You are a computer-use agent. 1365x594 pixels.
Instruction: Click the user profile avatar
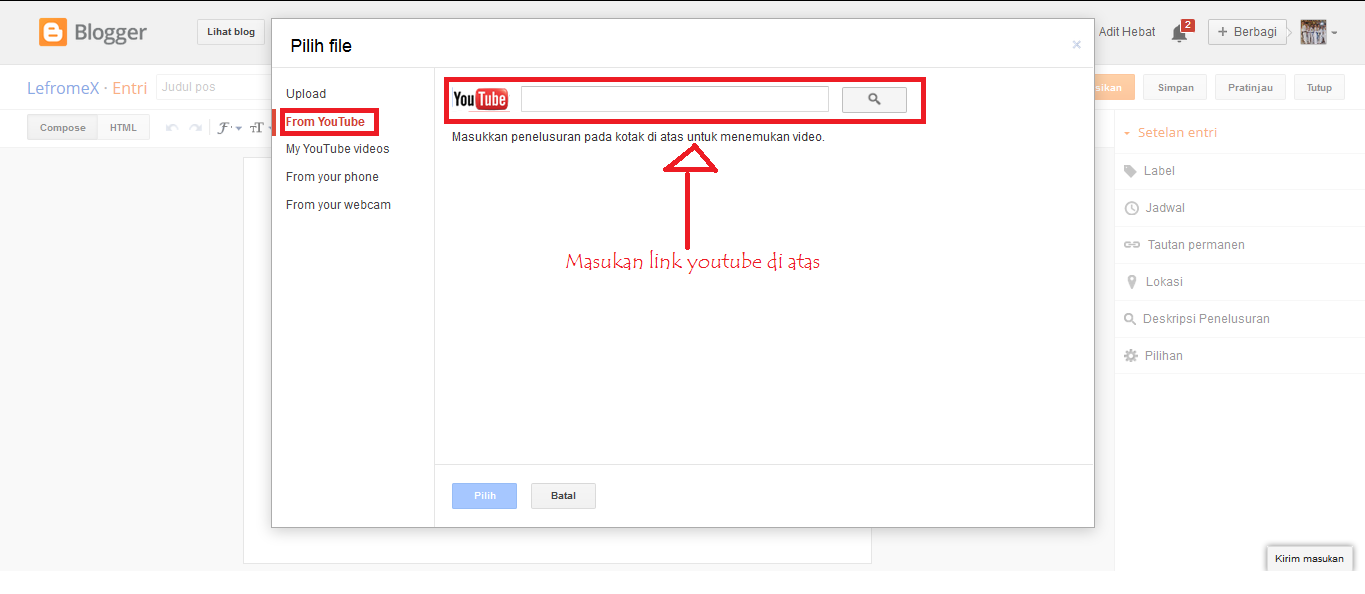click(x=1312, y=32)
